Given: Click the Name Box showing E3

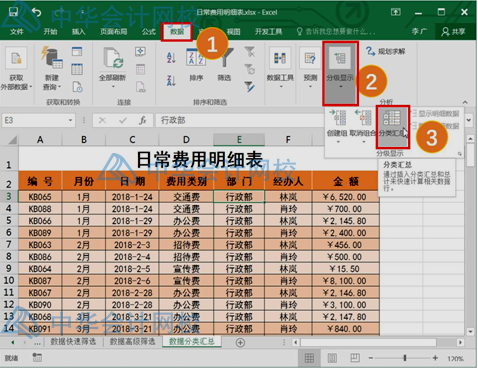Looking at the screenshot, I should pos(35,120).
